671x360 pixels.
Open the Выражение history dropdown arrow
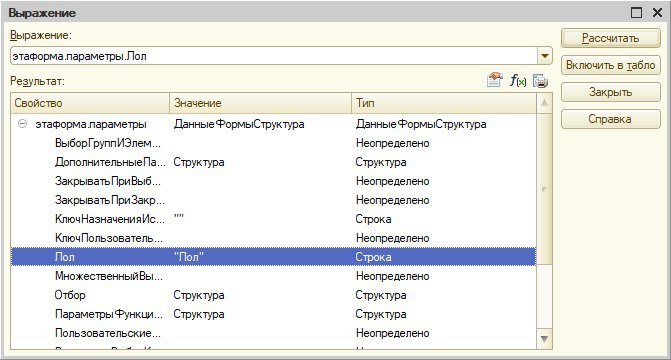pos(544,56)
